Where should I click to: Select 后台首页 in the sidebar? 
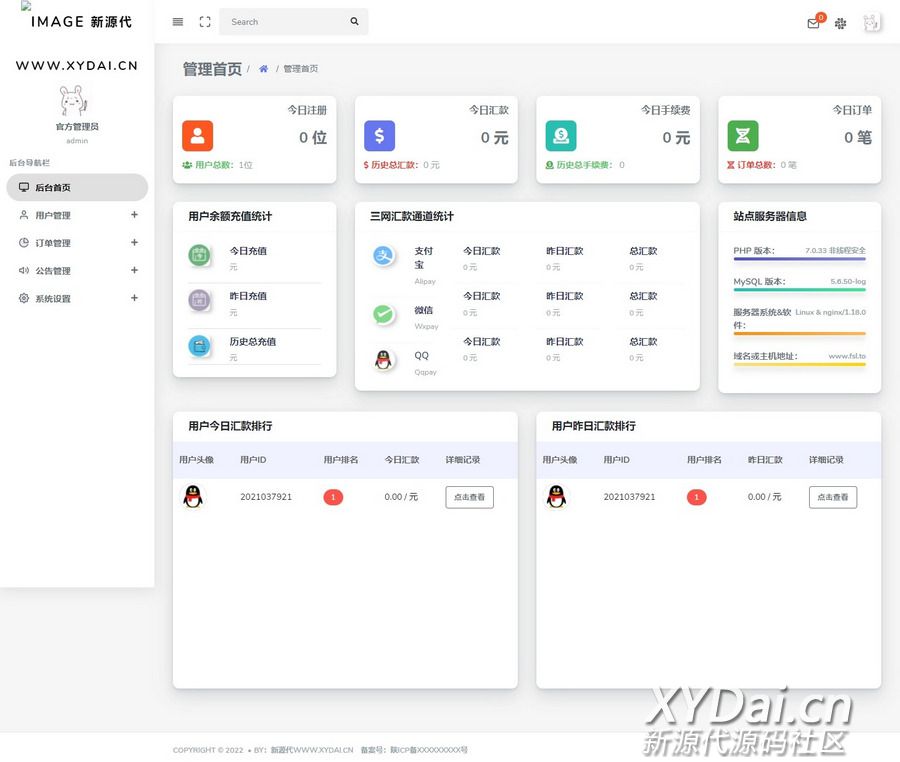[77, 188]
